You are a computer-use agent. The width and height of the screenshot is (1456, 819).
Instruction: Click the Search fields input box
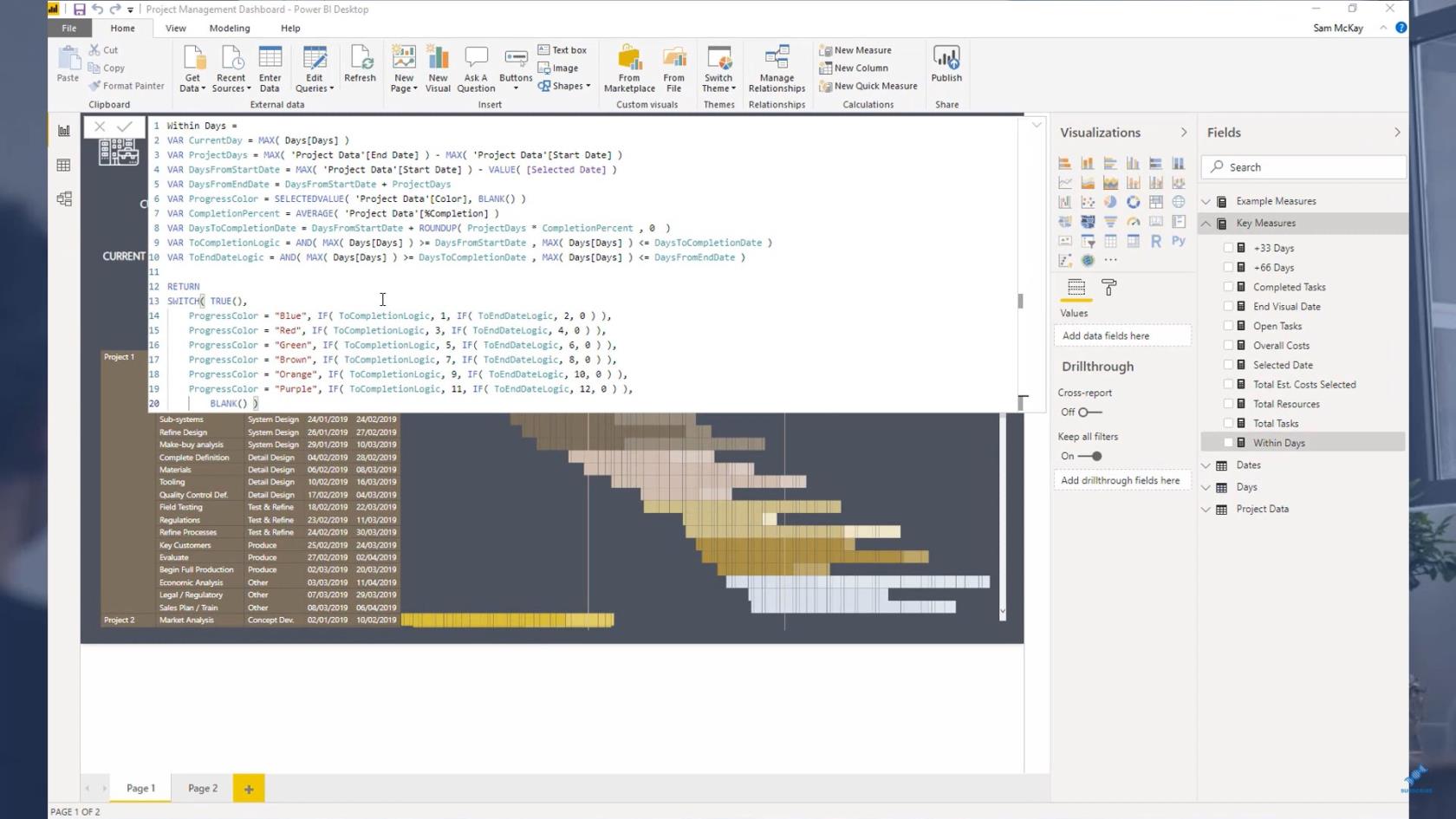click(x=1303, y=167)
